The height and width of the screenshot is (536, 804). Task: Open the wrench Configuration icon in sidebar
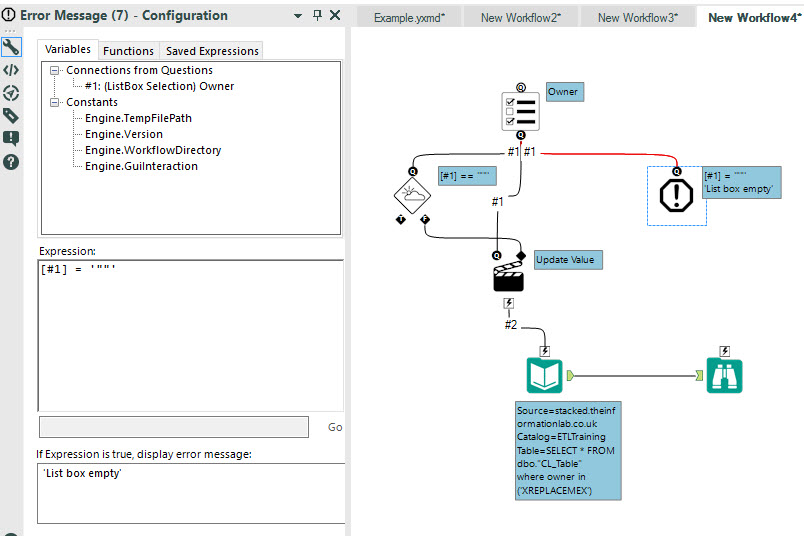pos(11,47)
